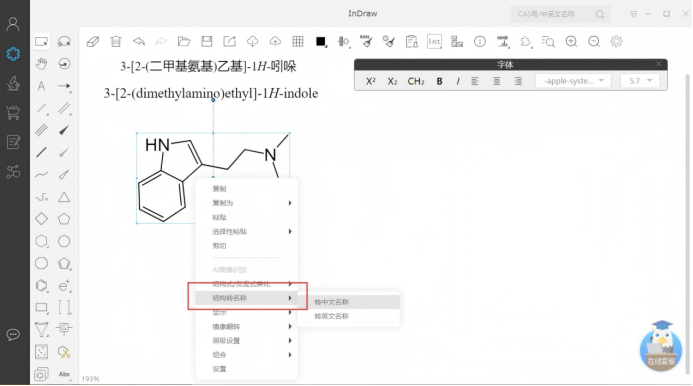Select the bracket tool
693x386 pixels.
click(x=64, y=307)
